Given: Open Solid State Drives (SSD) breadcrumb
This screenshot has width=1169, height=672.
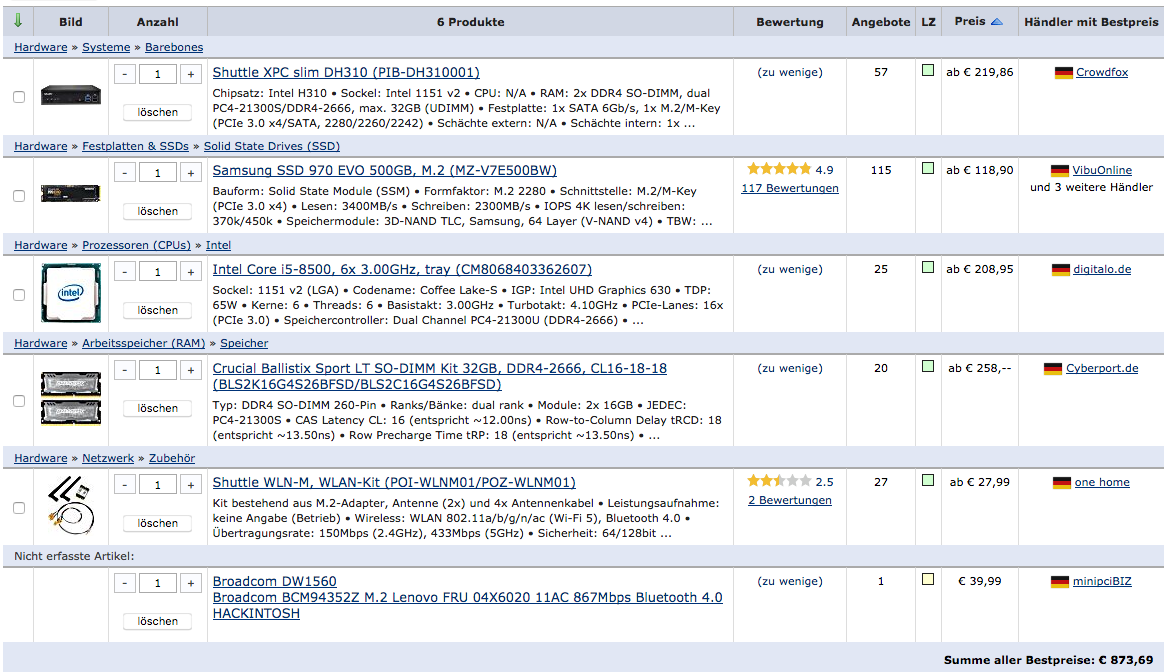Looking at the screenshot, I should tap(272, 146).
